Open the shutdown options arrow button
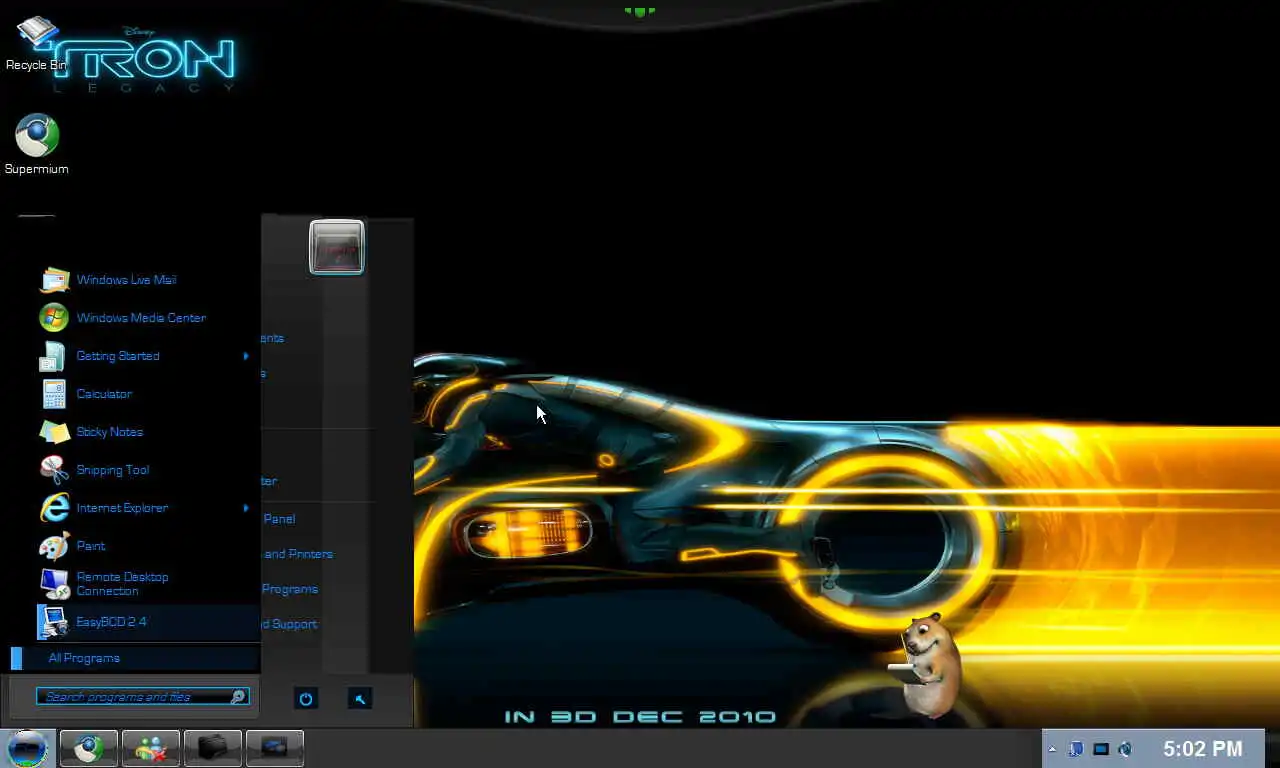 pos(360,699)
